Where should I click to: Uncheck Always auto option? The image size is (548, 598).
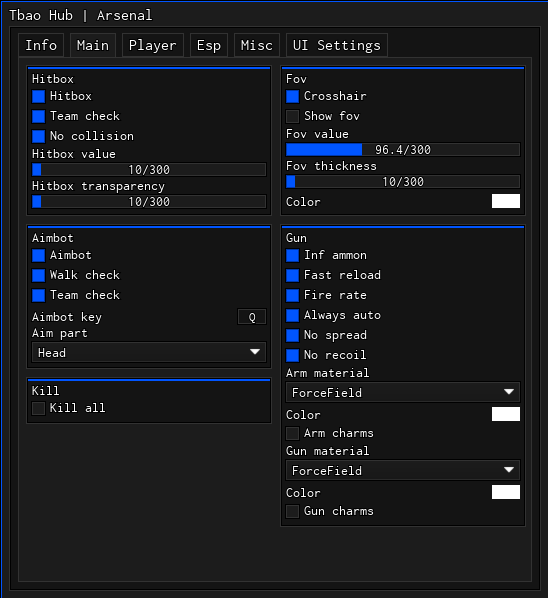click(292, 315)
